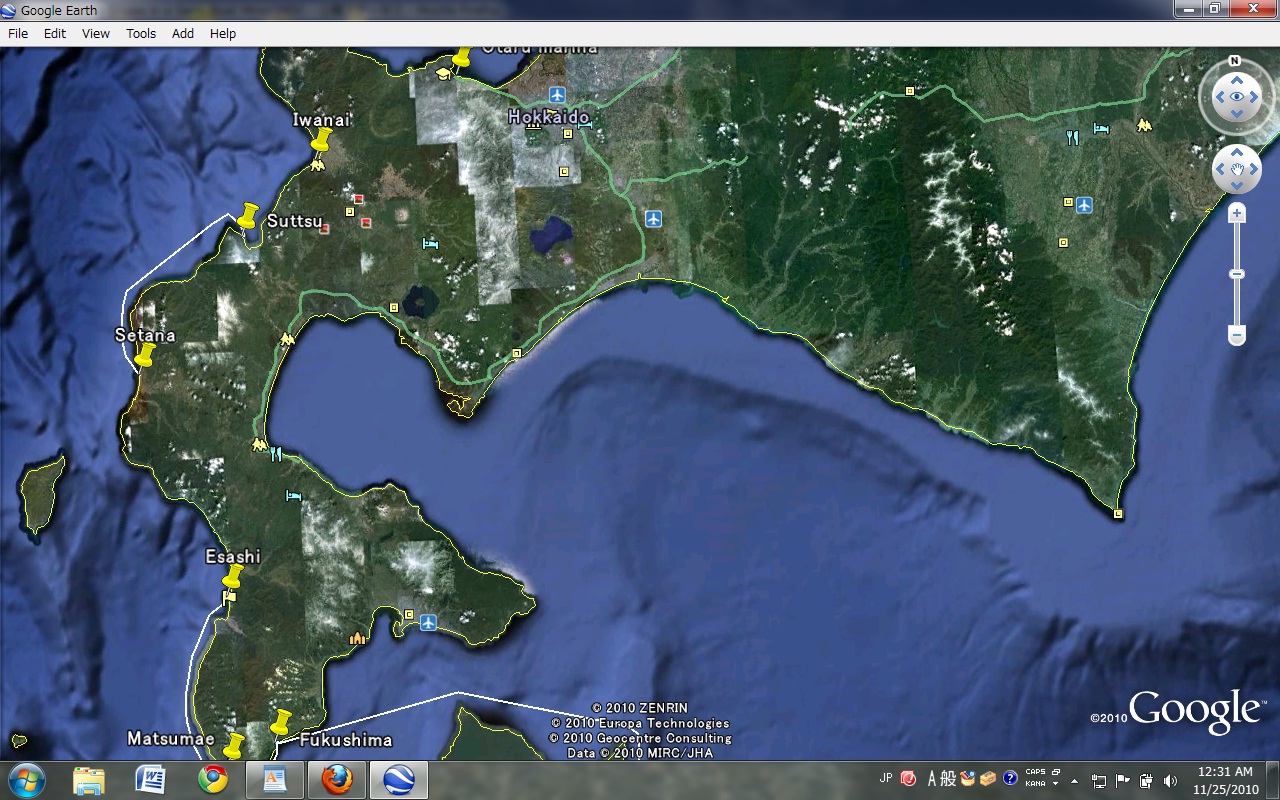Switch to Microsoft Word in the taskbar
This screenshot has height=800, width=1280.
[x=151, y=779]
